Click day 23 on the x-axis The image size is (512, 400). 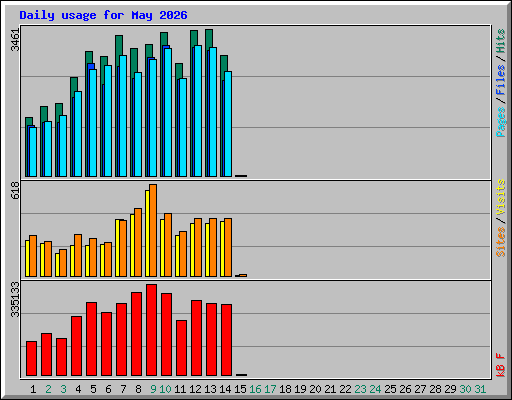[360, 389]
